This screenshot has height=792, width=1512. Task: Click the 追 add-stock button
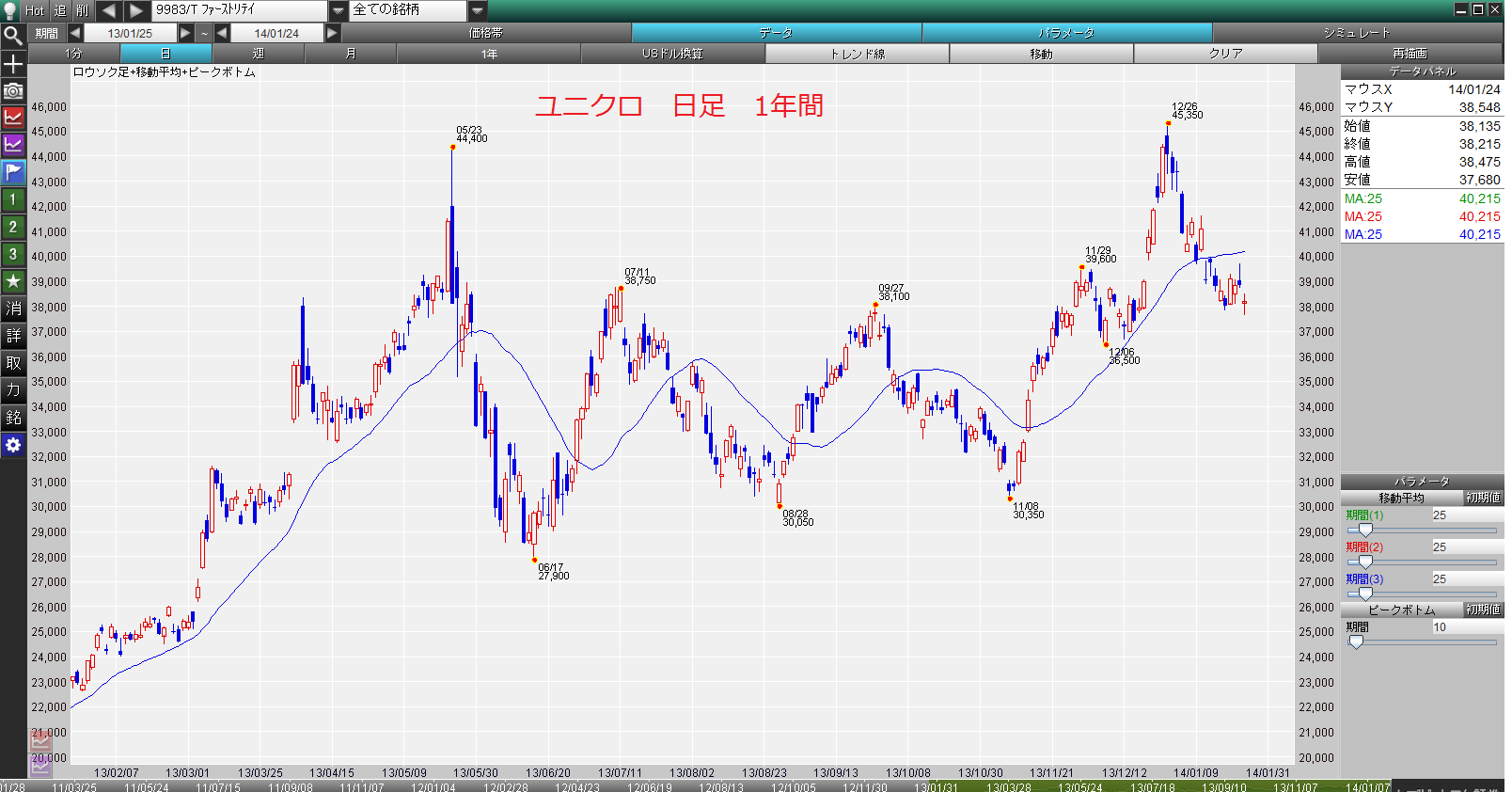[x=60, y=10]
